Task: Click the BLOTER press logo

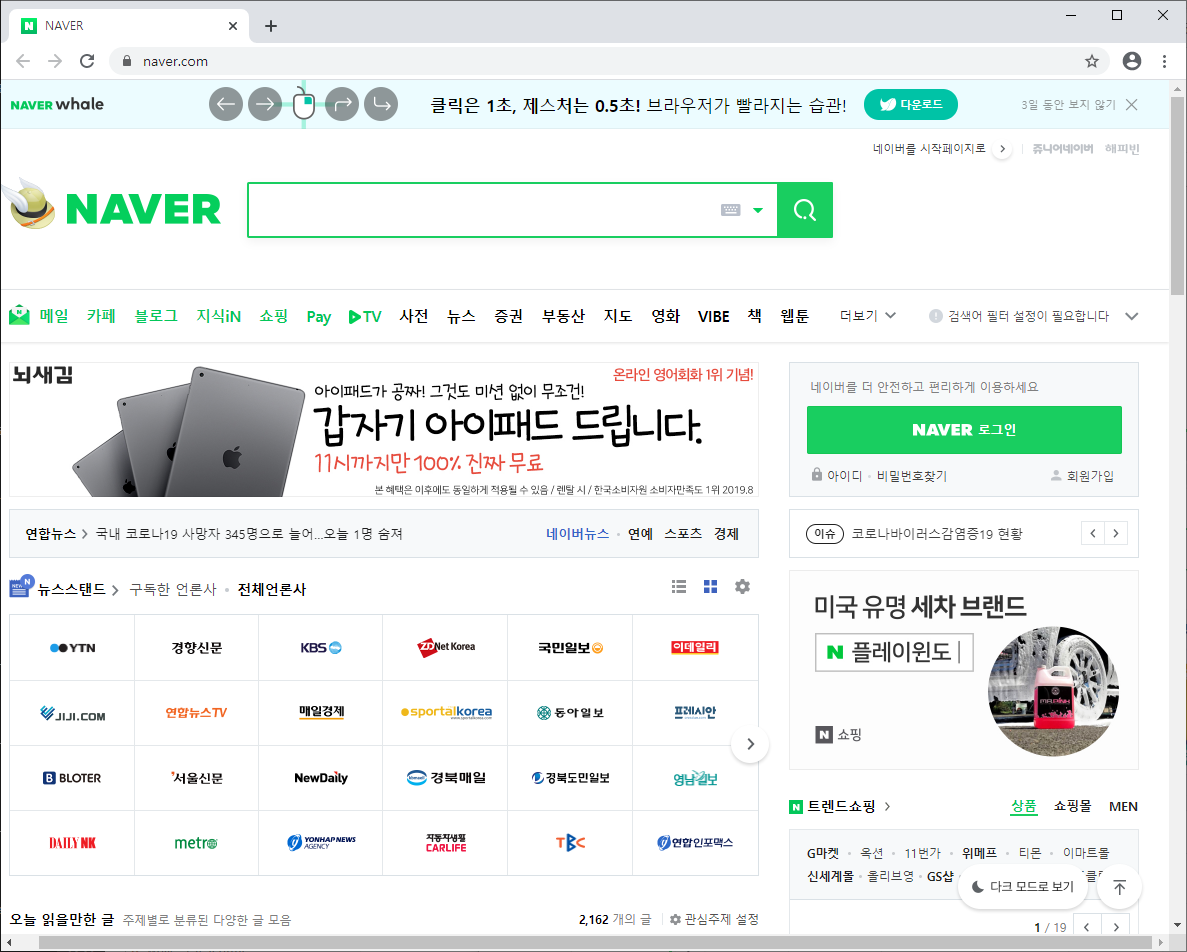Action: click(73, 778)
